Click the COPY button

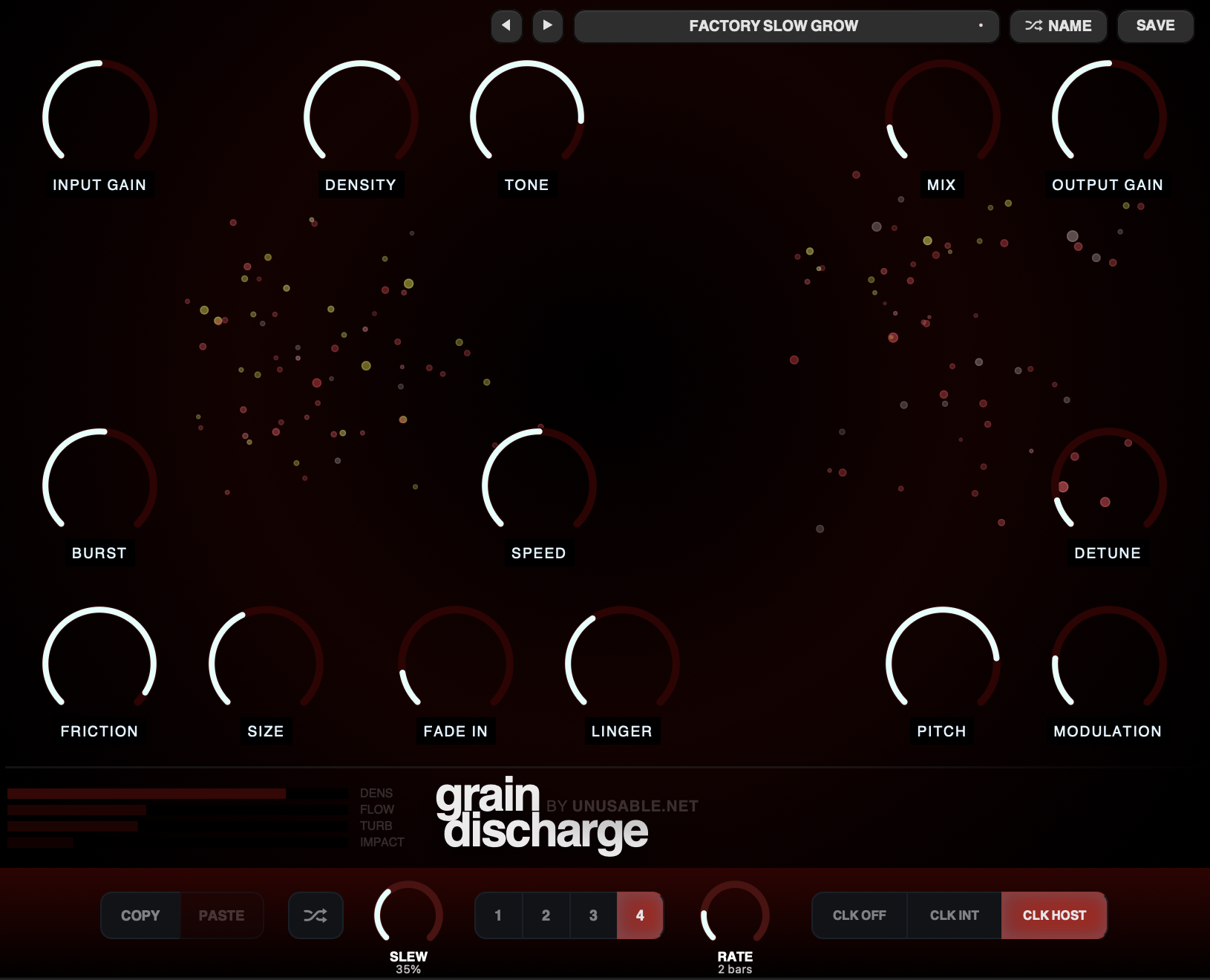pos(141,915)
